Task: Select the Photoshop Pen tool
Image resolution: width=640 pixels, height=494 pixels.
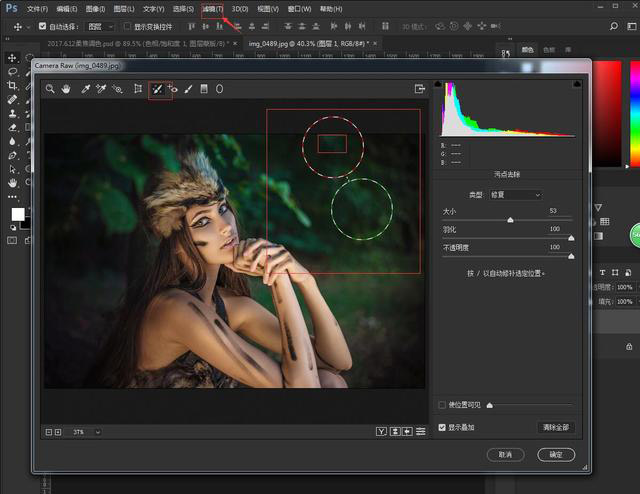Action: coord(12,155)
